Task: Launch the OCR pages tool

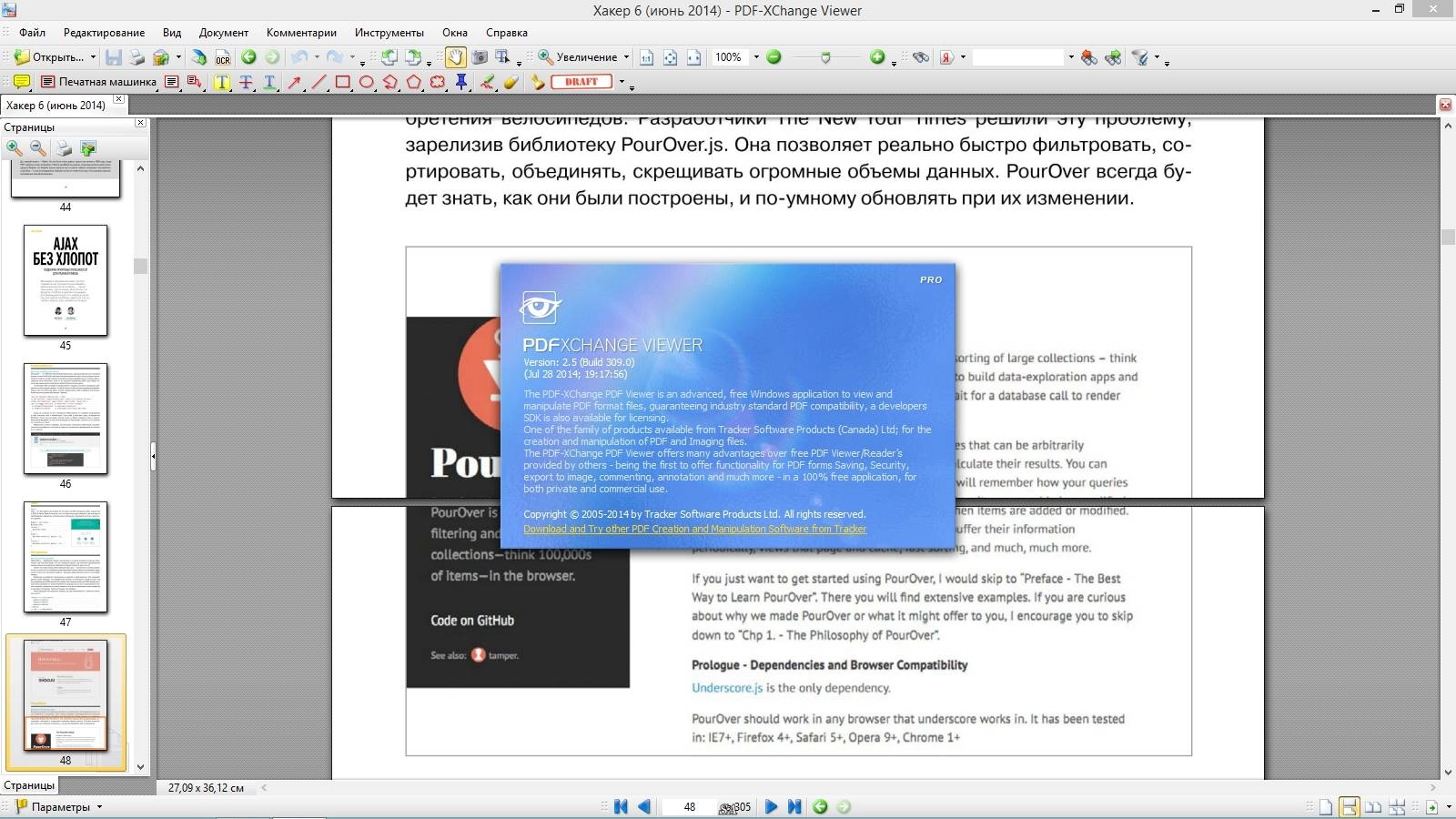Action: (222, 57)
